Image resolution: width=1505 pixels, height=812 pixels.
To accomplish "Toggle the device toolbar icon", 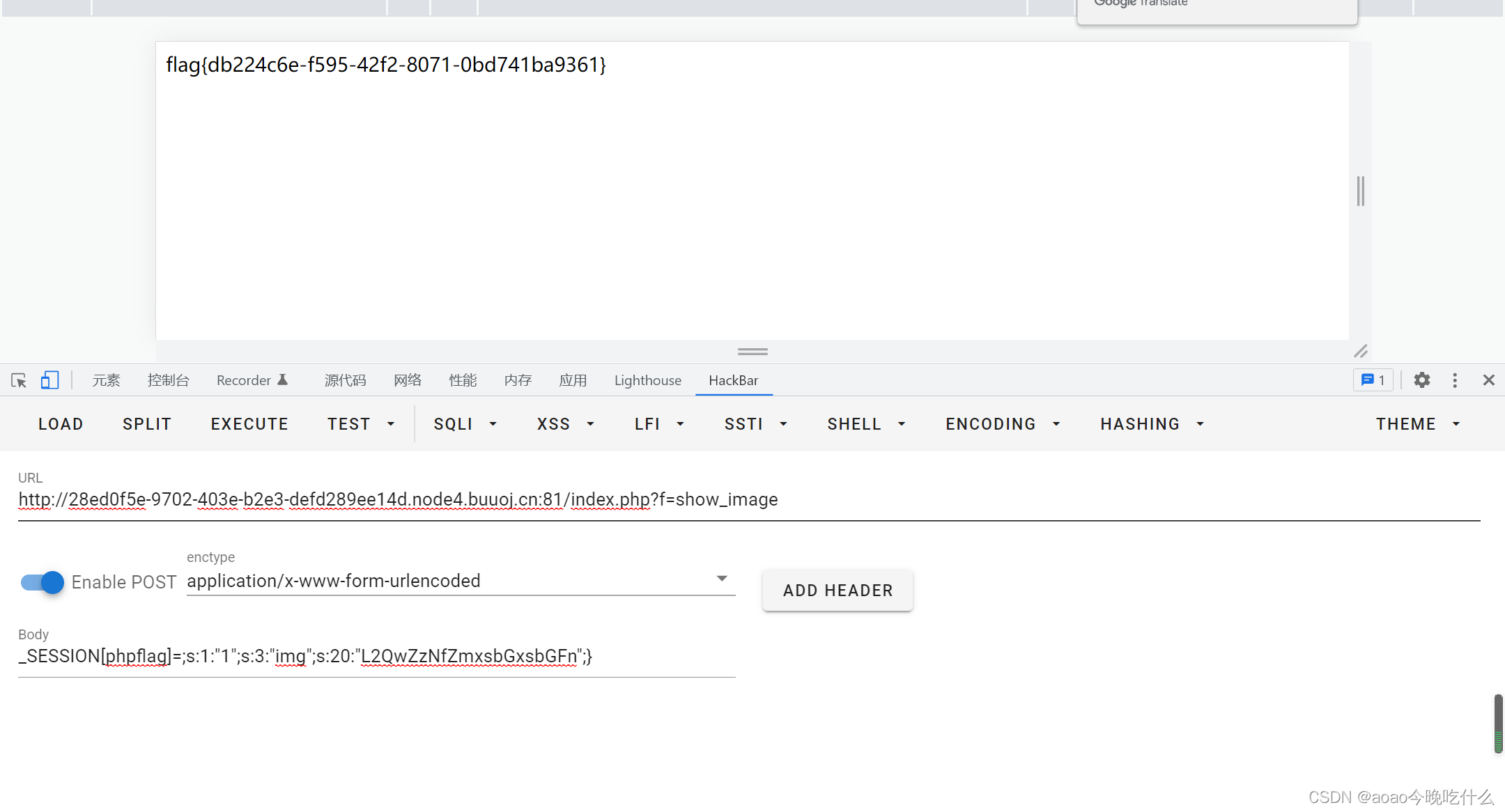I will point(49,380).
